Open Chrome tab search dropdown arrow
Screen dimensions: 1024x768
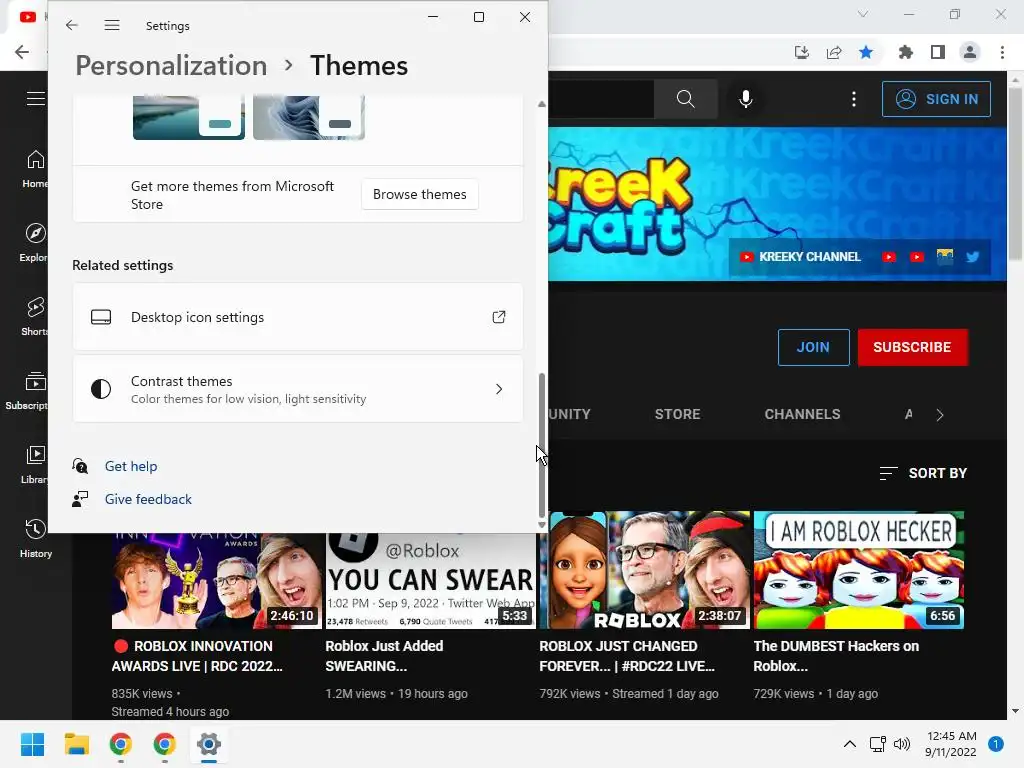[863, 14]
